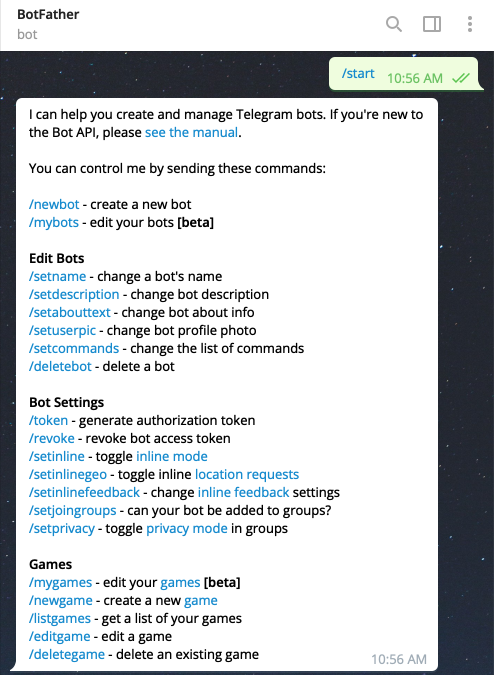494x675 pixels.
Task: Click the BotFather chat title
Action: click(x=48, y=14)
